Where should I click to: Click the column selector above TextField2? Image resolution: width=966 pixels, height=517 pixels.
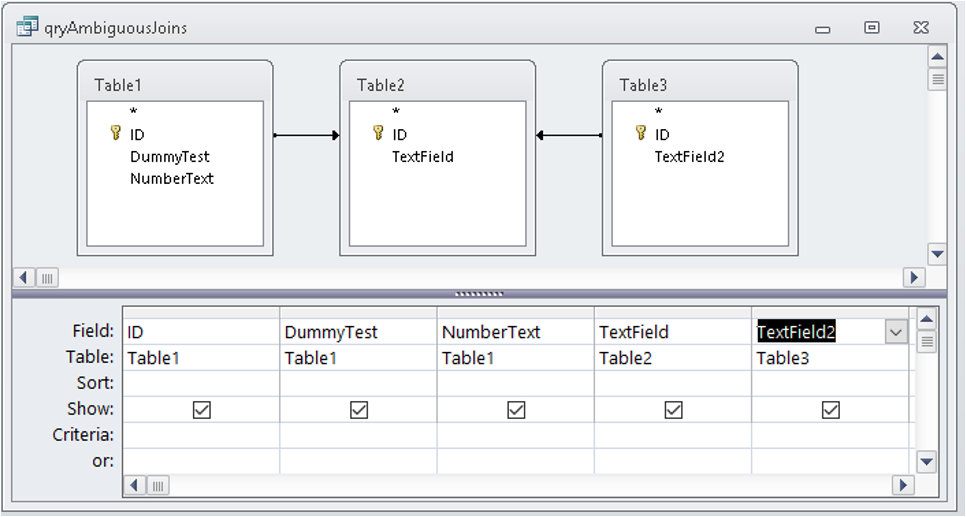[830, 312]
